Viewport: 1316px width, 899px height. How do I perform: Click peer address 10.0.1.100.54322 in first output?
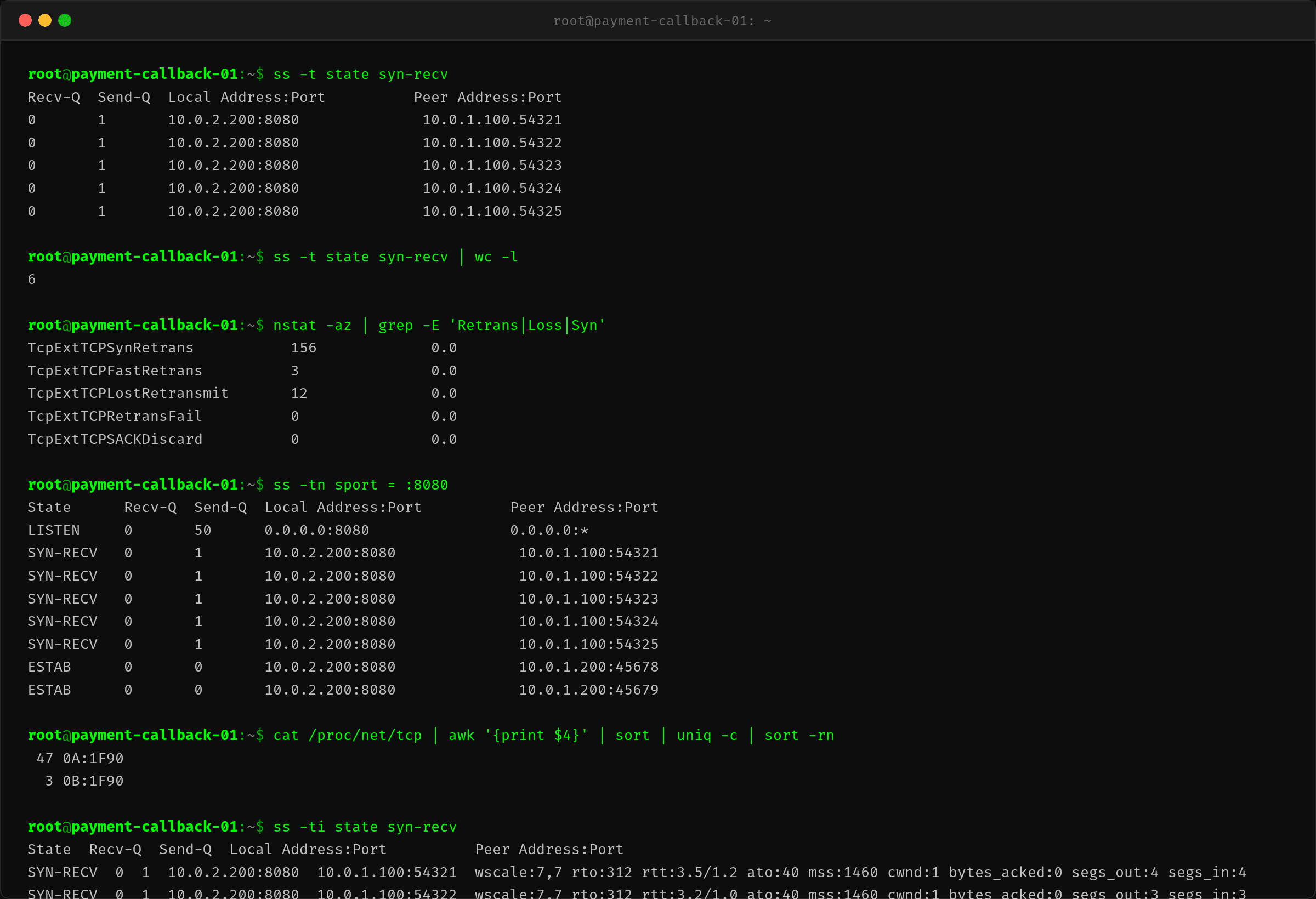pyautogui.click(x=492, y=143)
